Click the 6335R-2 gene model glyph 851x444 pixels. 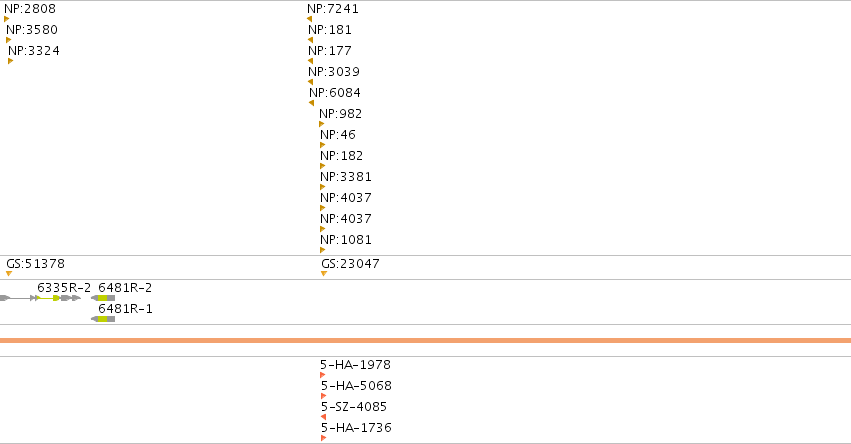pyautogui.click(x=41, y=298)
